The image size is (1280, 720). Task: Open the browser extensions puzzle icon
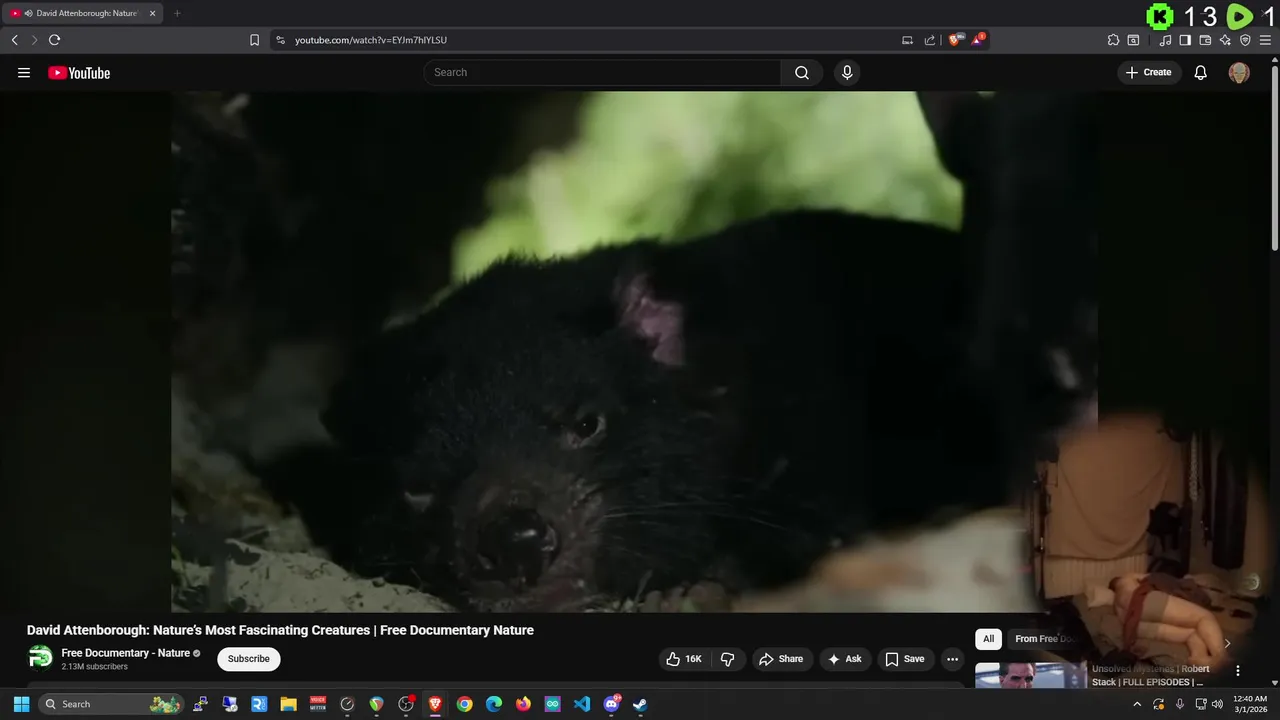(x=1113, y=40)
